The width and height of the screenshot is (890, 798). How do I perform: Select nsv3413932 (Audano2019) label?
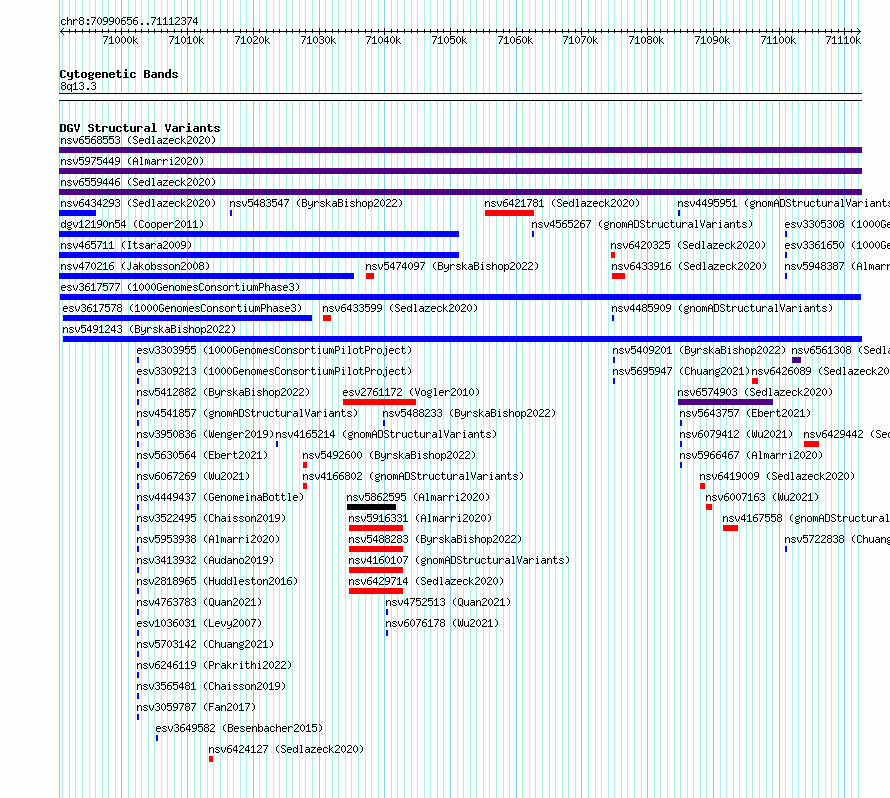[205, 560]
